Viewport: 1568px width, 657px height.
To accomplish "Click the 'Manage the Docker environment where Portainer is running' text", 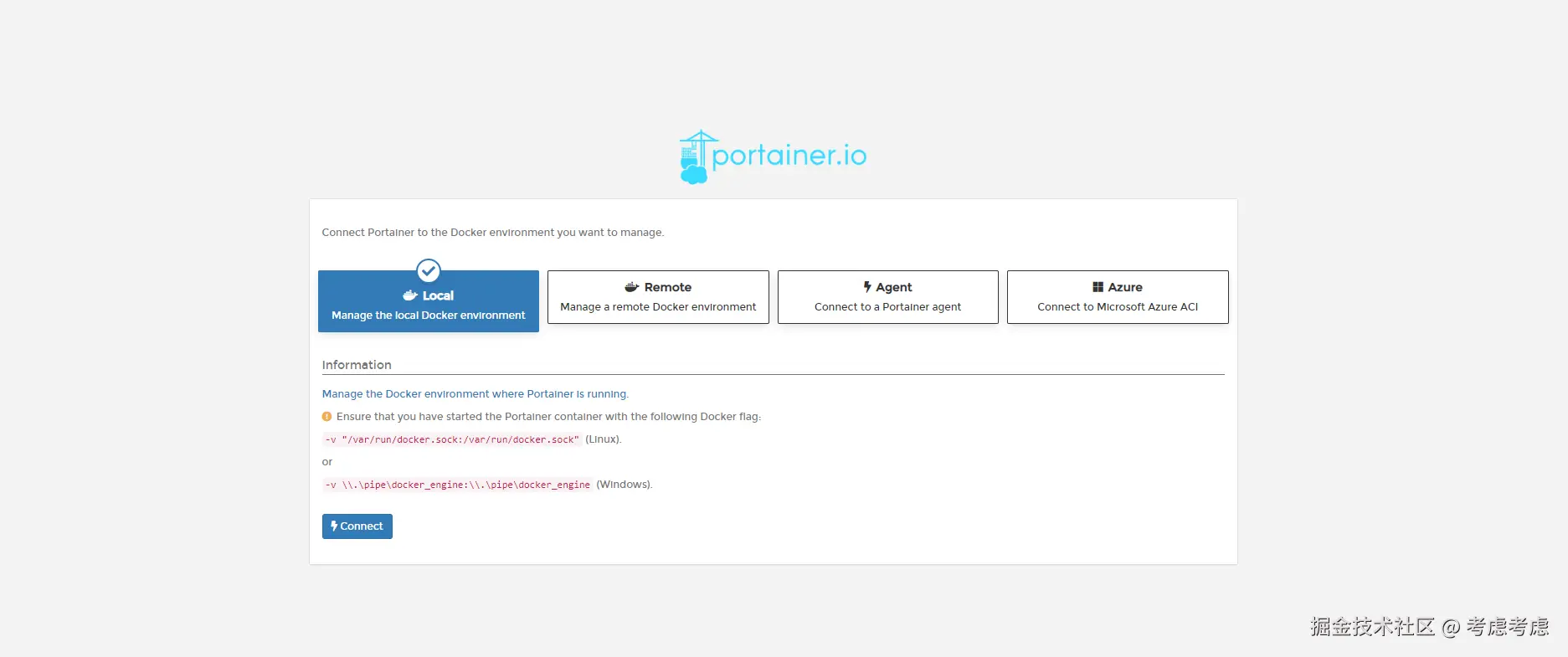I will [x=476, y=394].
